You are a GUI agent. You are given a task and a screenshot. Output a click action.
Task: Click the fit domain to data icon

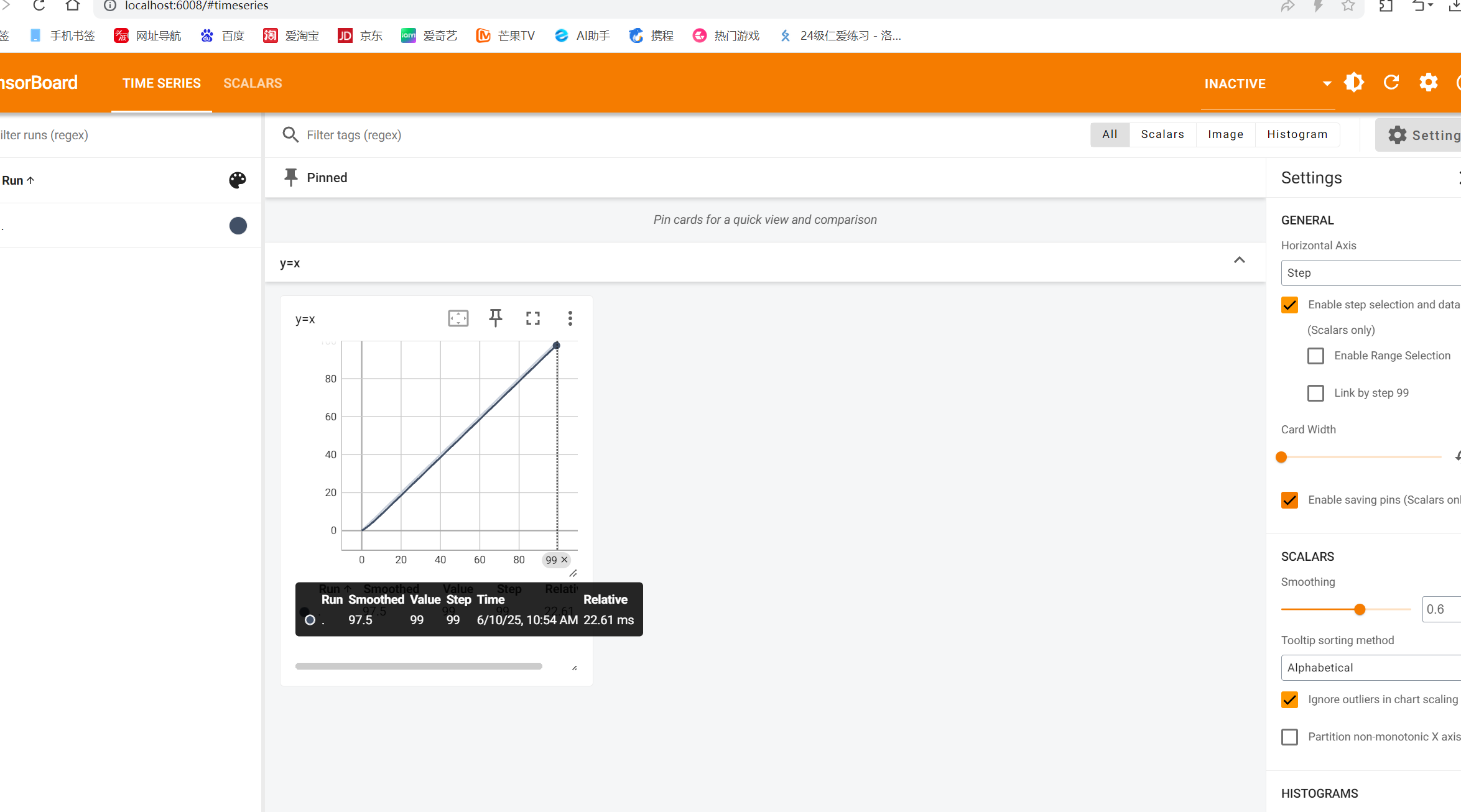(458, 318)
